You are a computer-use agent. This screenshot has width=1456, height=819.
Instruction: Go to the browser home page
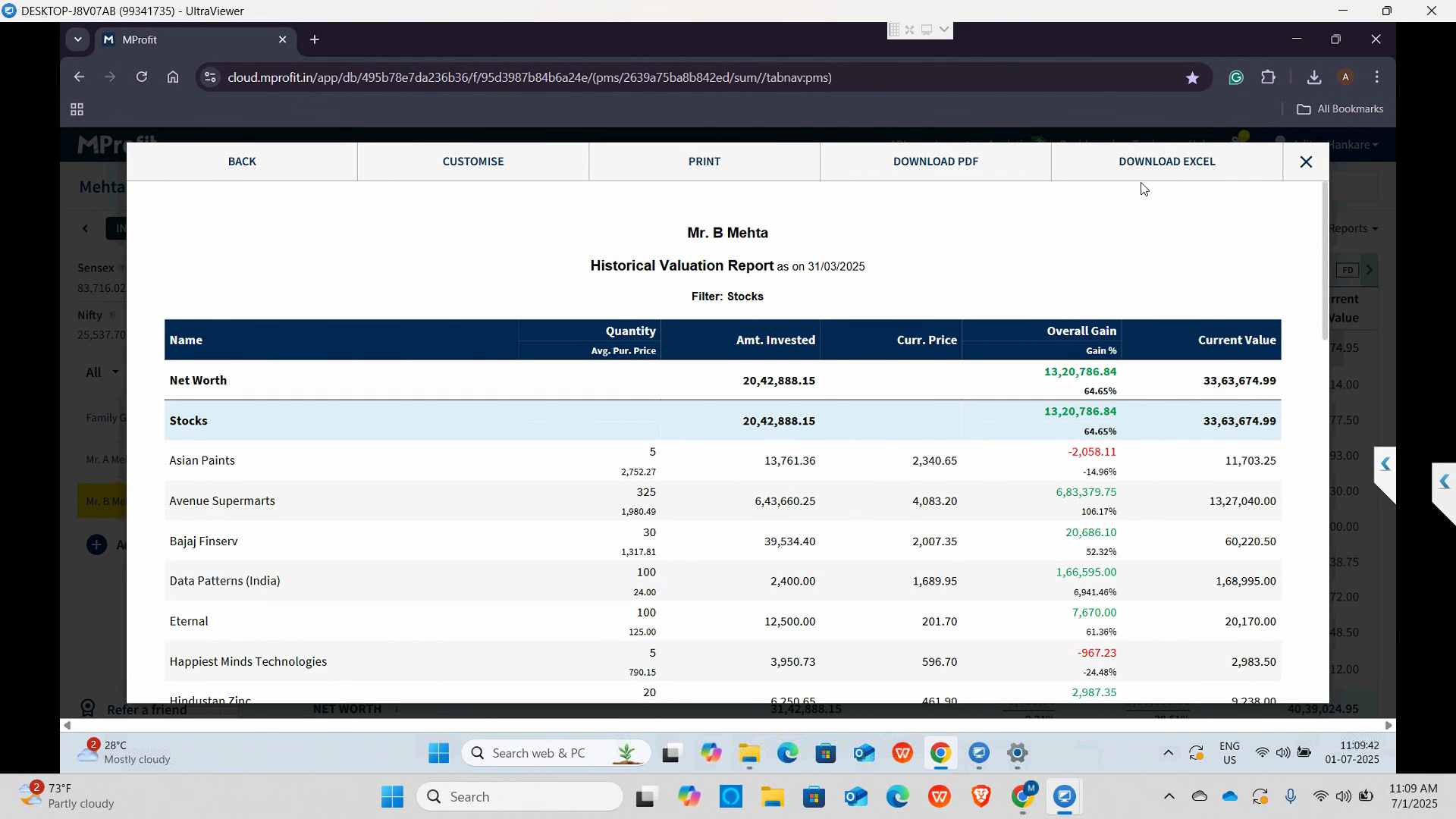pyautogui.click(x=173, y=77)
